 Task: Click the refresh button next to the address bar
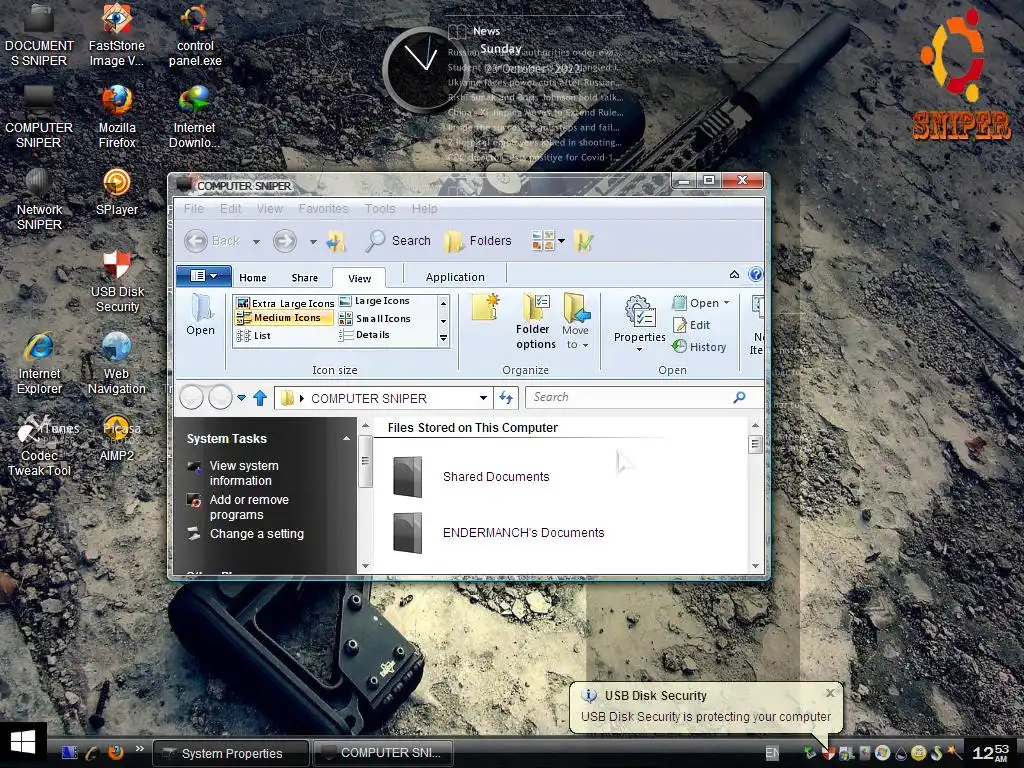pyautogui.click(x=506, y=398)
